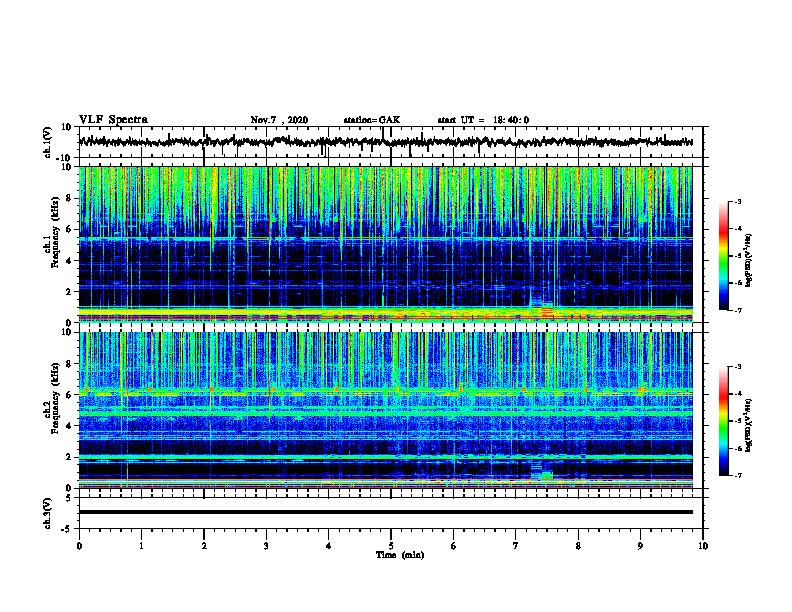Click the ch.2 spectrogram color scale bar
Viewport: 792px width, 612px height.
click(x=724, y=421)
